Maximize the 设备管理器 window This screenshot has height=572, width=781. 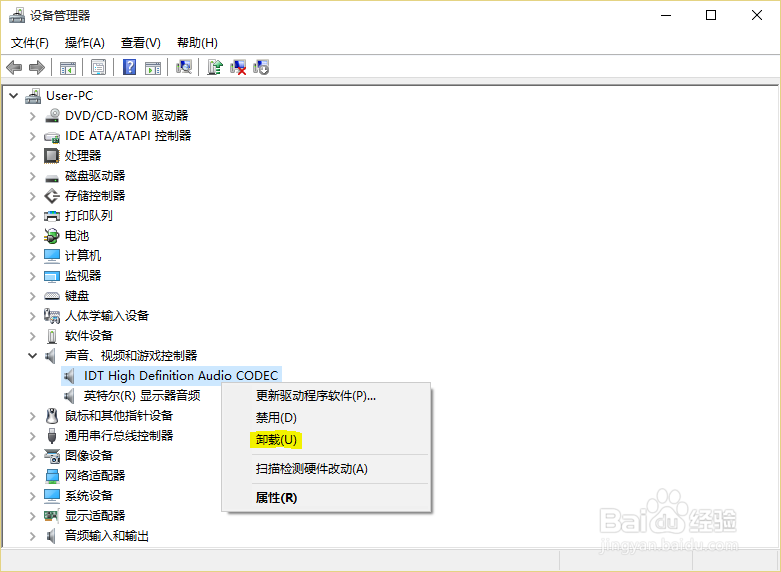[x=711, y=15]
